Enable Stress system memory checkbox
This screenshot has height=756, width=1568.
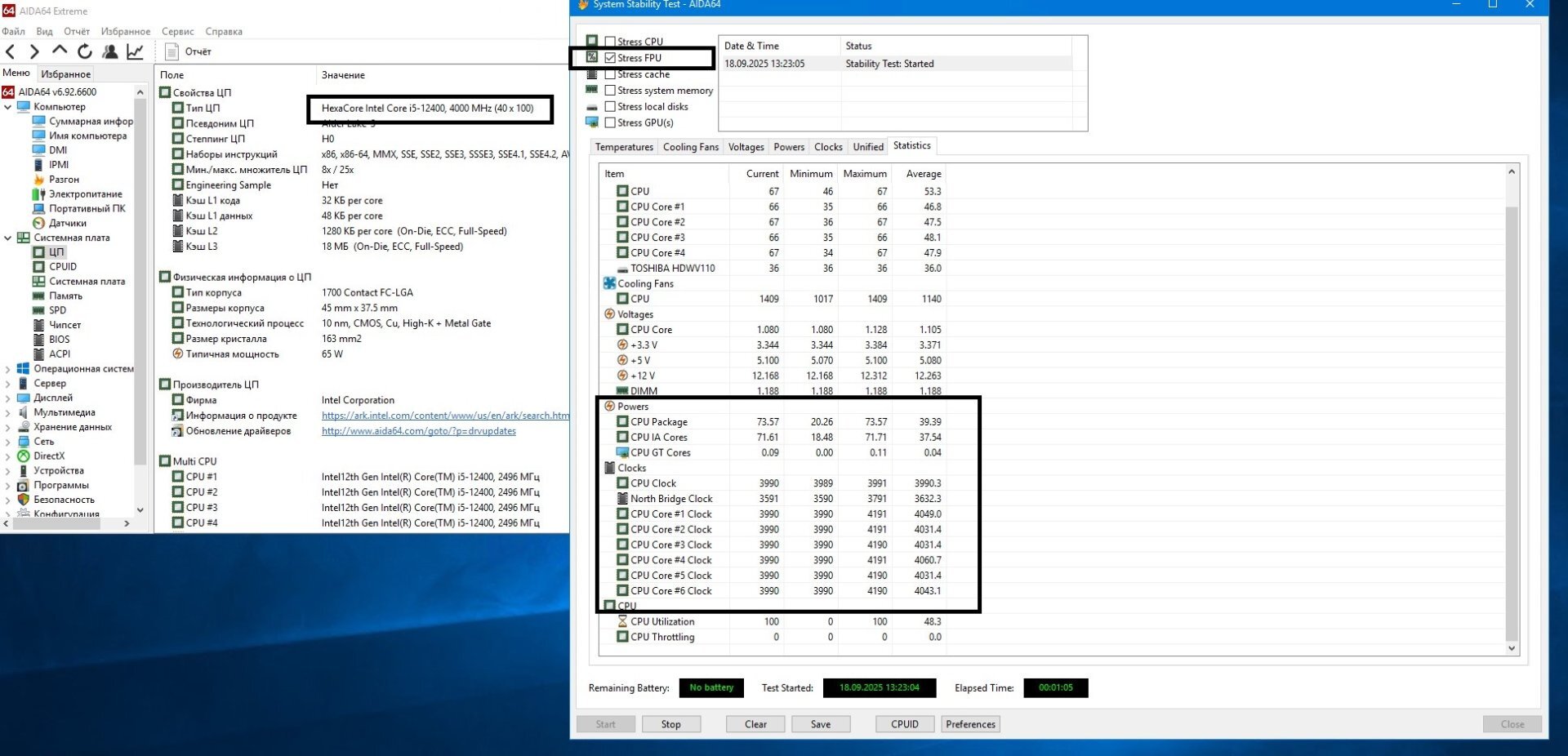point(610,91)
